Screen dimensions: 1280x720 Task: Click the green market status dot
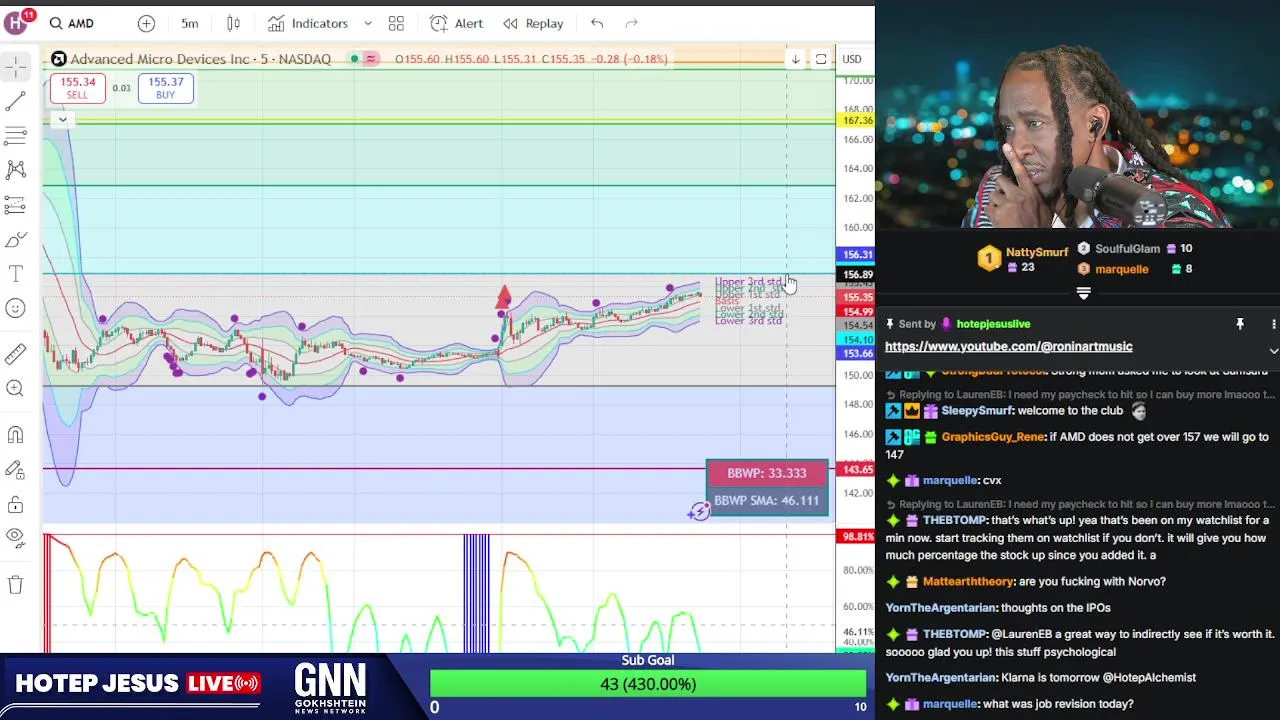coord(354,59)
